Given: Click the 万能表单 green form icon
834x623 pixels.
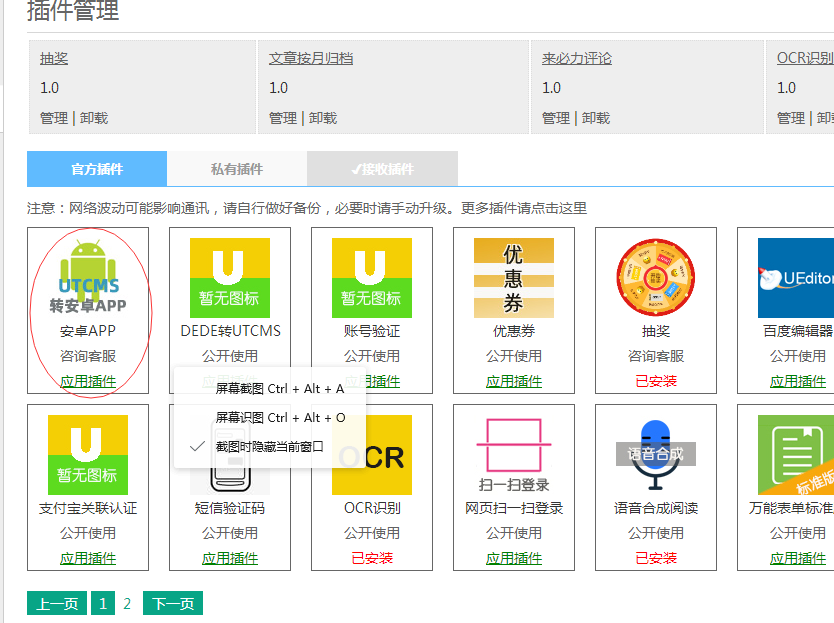Looking at the screenshot, I should 796,454.
